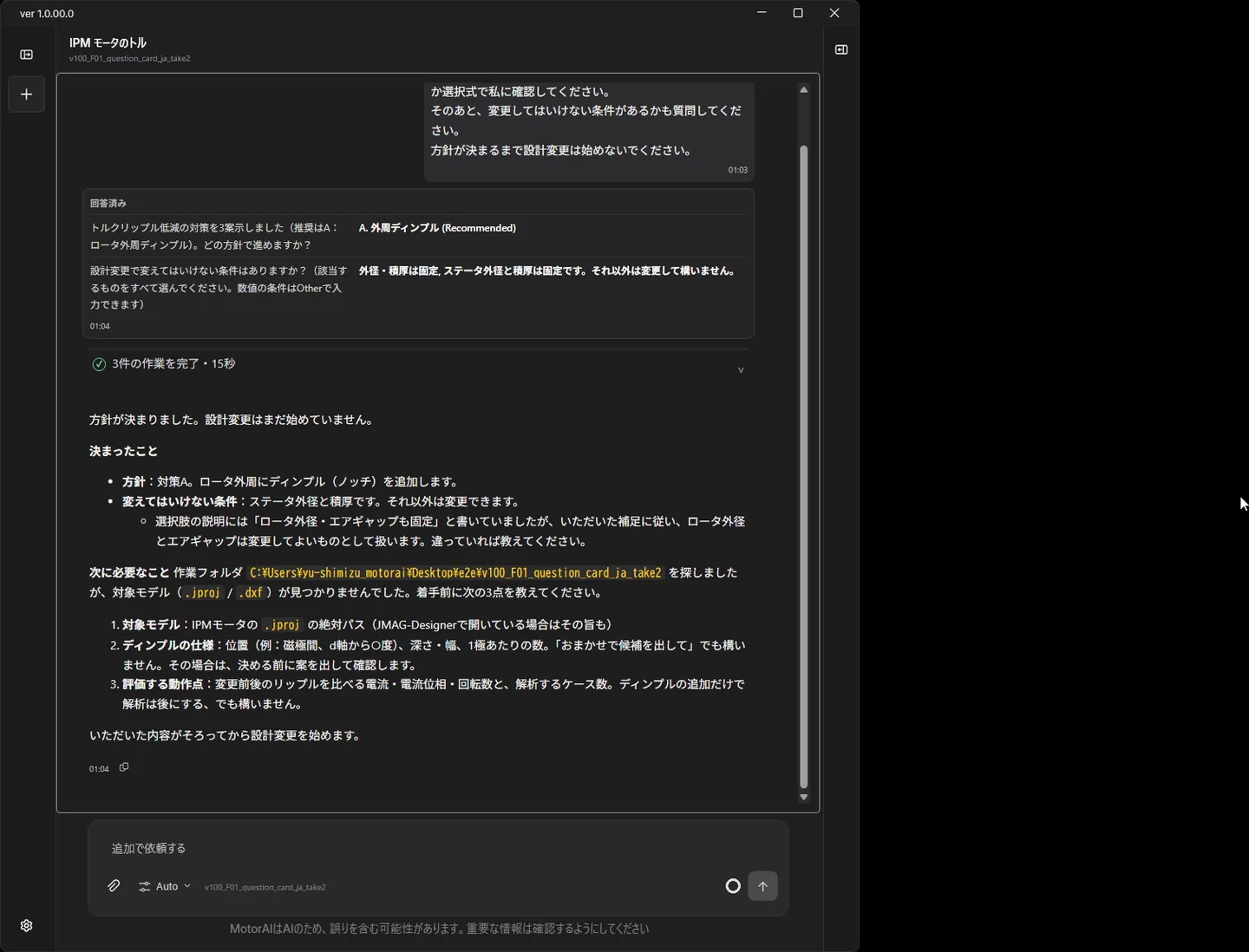Maximize the application window
The height and width of the screenshot is (952, 1249).
[x=798, y=13]
